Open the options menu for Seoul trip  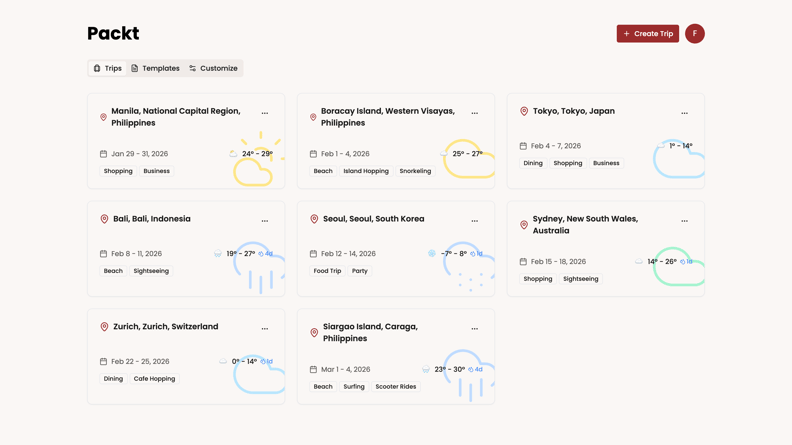(x=475, y=221)
